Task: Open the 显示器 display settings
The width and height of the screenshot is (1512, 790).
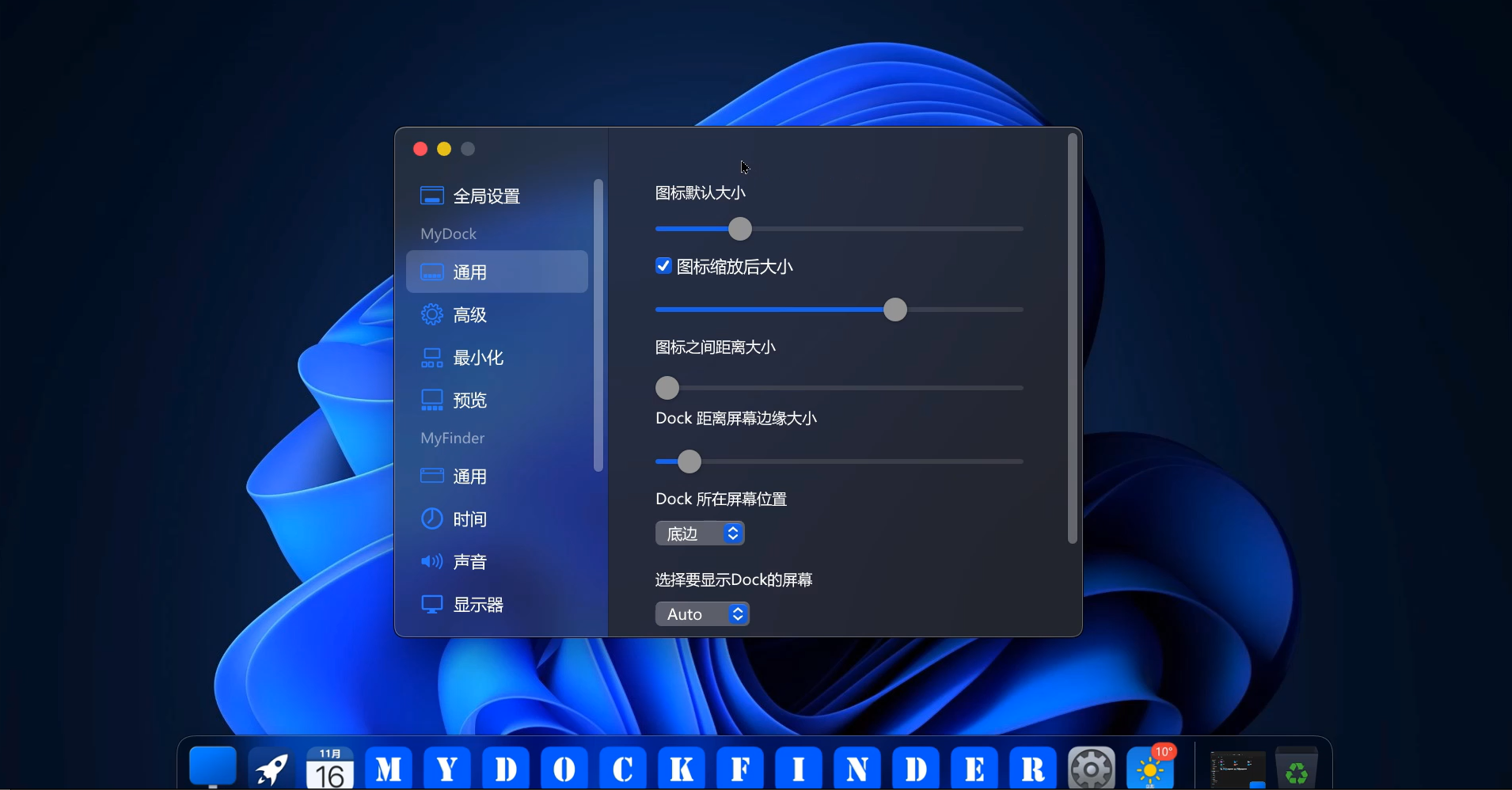Action: pyautogui.click(x=497, y=605)
